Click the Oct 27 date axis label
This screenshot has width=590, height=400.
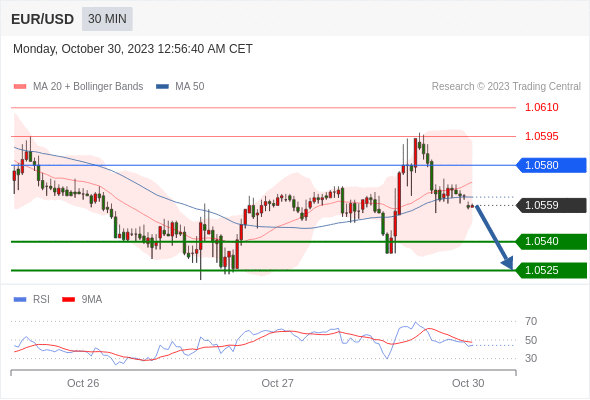[277, 383]
